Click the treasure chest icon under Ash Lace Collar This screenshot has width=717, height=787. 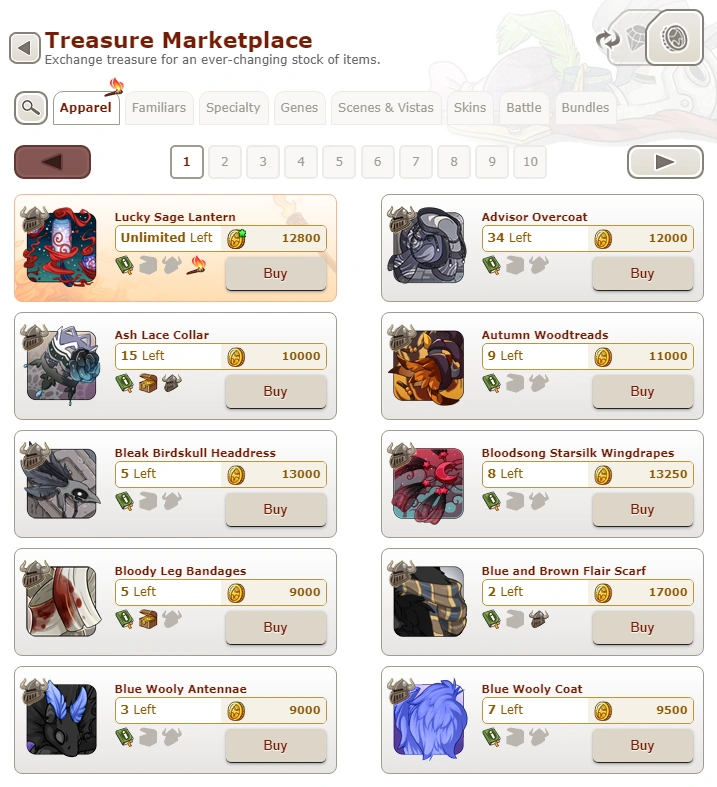point(148,383)
